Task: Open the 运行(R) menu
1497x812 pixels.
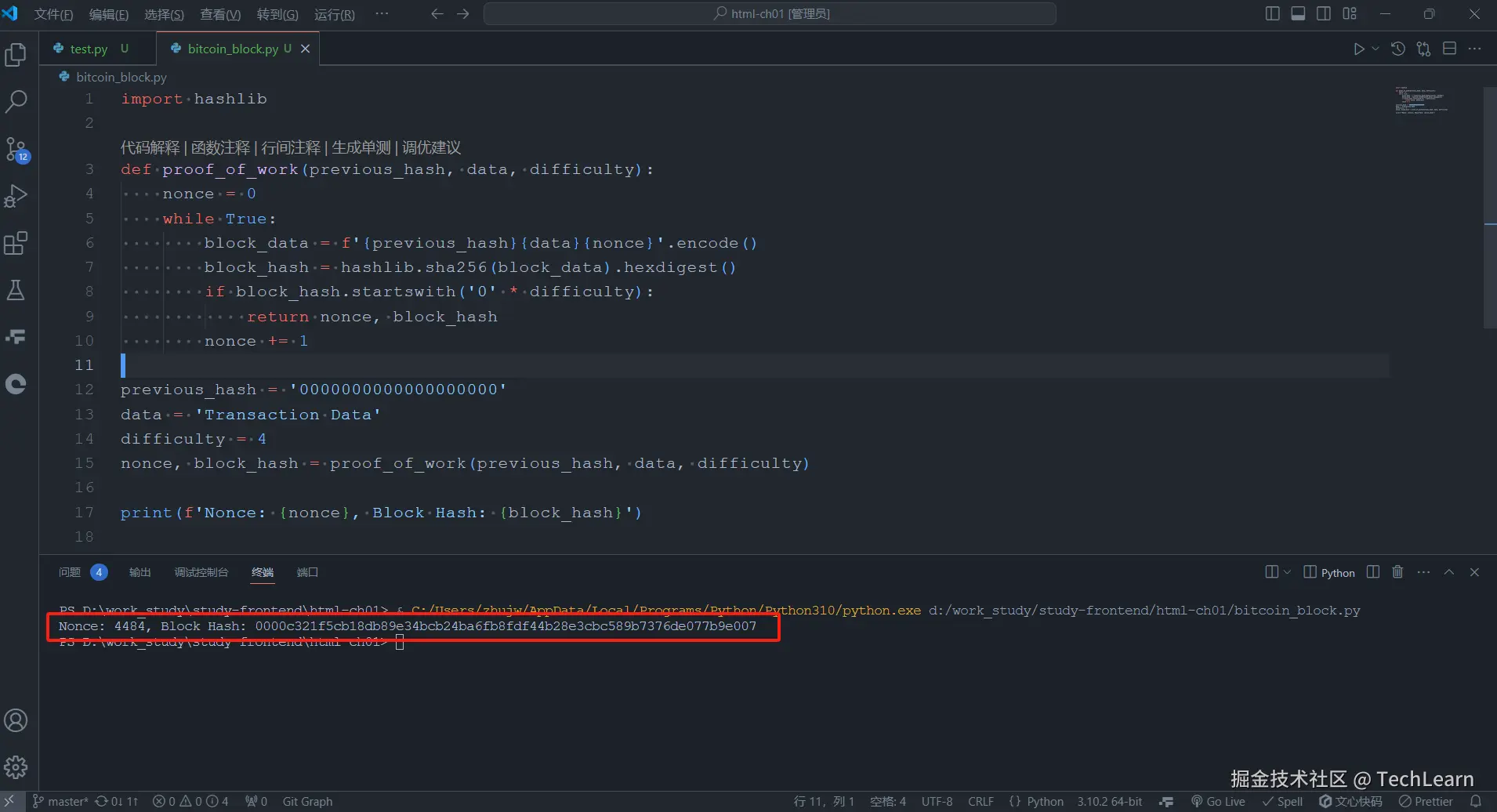Action: (334, 14)
